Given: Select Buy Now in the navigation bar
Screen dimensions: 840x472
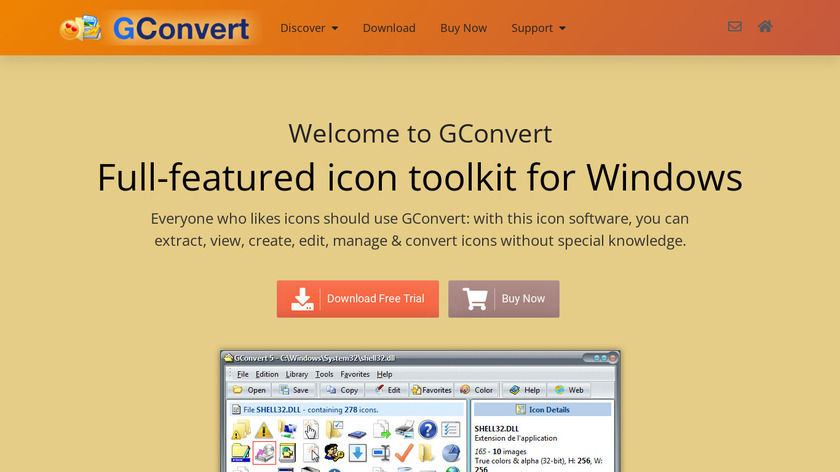Looking at the screenshot, I should (463, 28).
